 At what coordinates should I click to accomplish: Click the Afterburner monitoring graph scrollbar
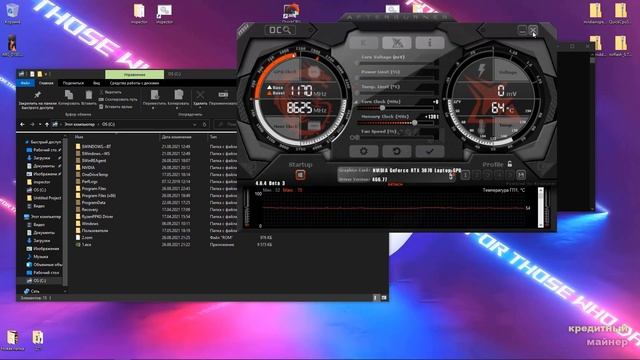pos(541,207)
